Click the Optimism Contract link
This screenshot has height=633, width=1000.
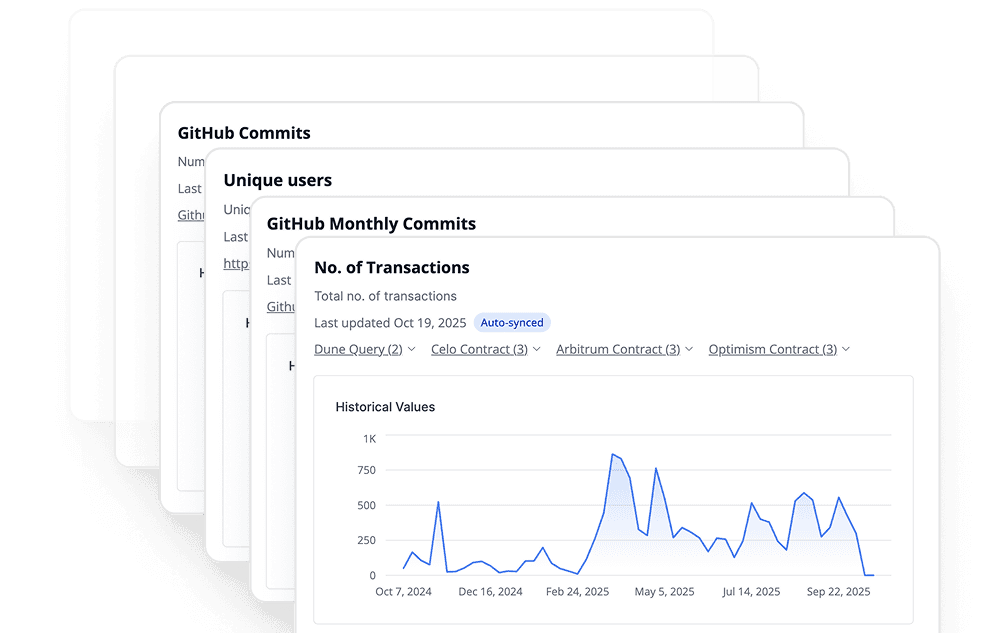click(x=772, y=349)
